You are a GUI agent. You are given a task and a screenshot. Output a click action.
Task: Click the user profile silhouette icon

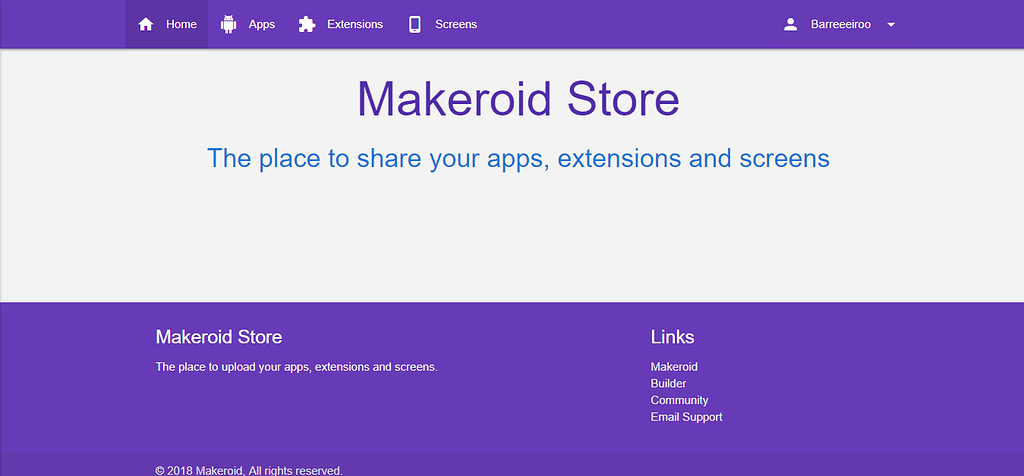point(790,24)
